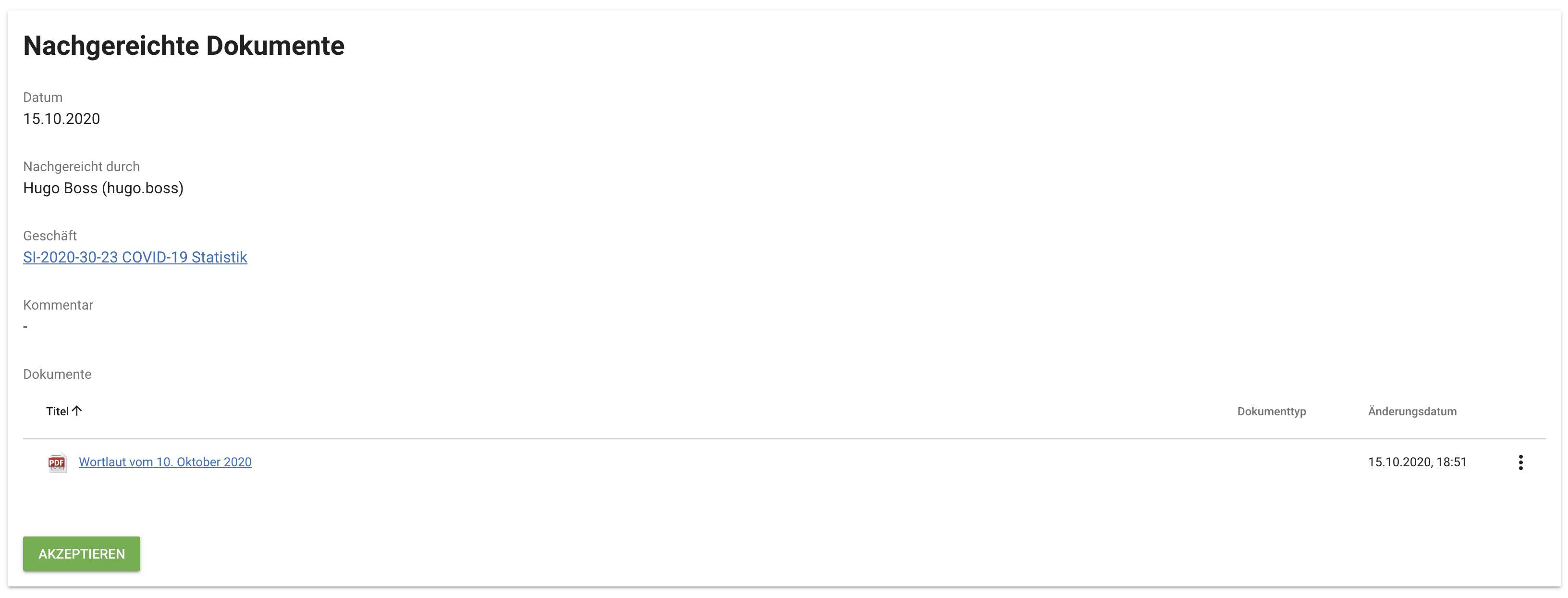Click the dash under Kommentar

pos(25,327)
